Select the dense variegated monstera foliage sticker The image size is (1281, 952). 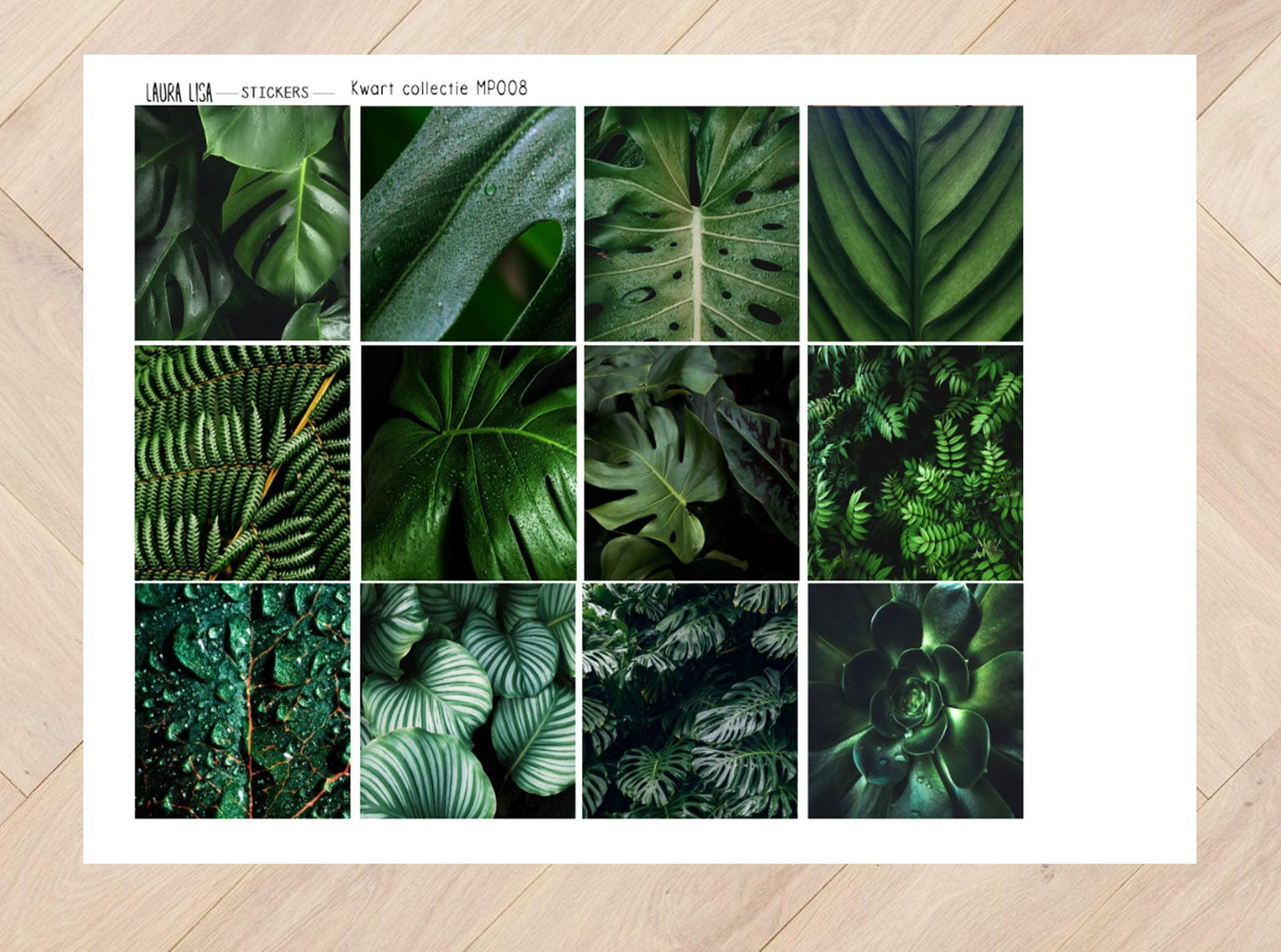690,700
